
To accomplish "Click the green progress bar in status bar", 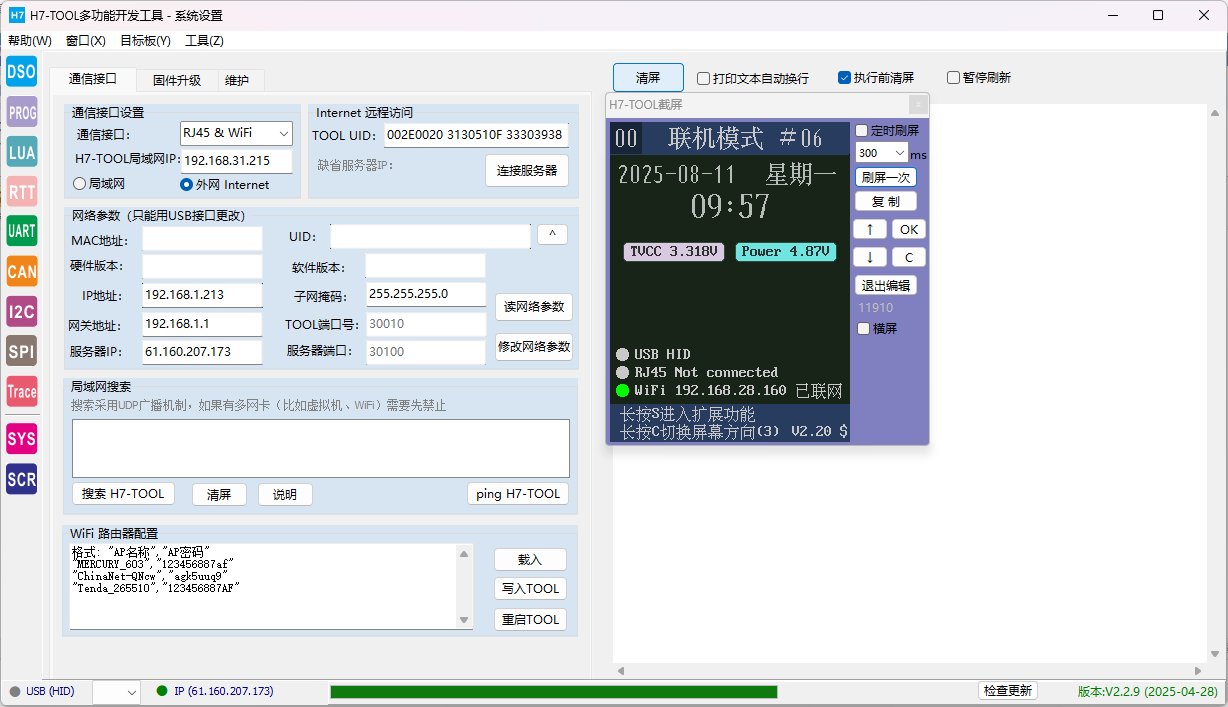I will tap(554, 692).
